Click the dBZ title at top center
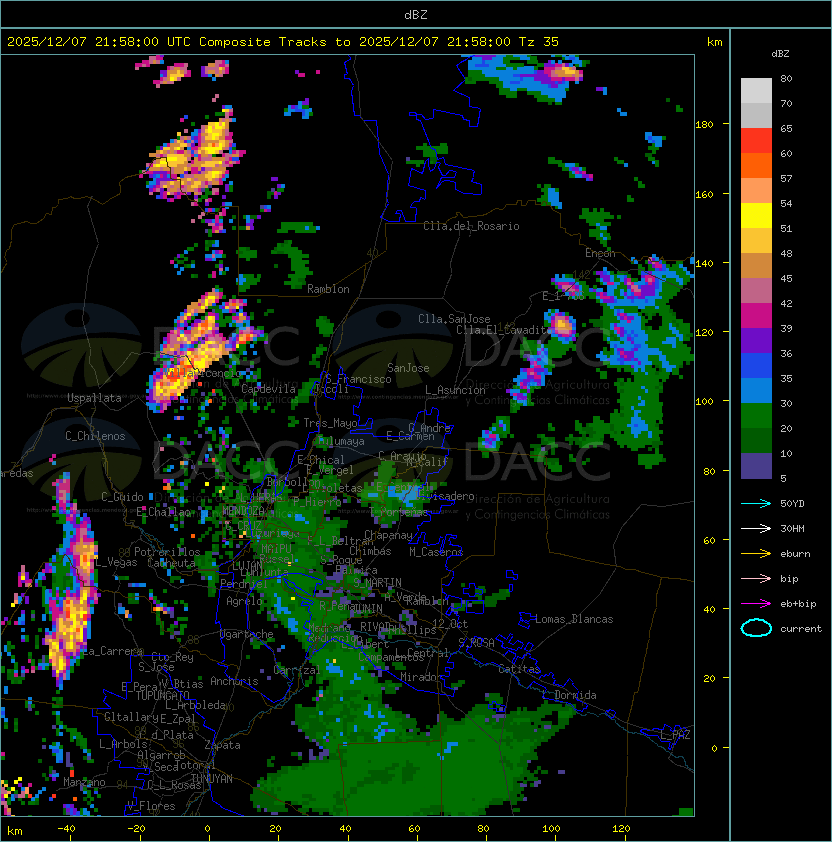The height and width of the screenshot is (842, 832). (x=416, y=15)
